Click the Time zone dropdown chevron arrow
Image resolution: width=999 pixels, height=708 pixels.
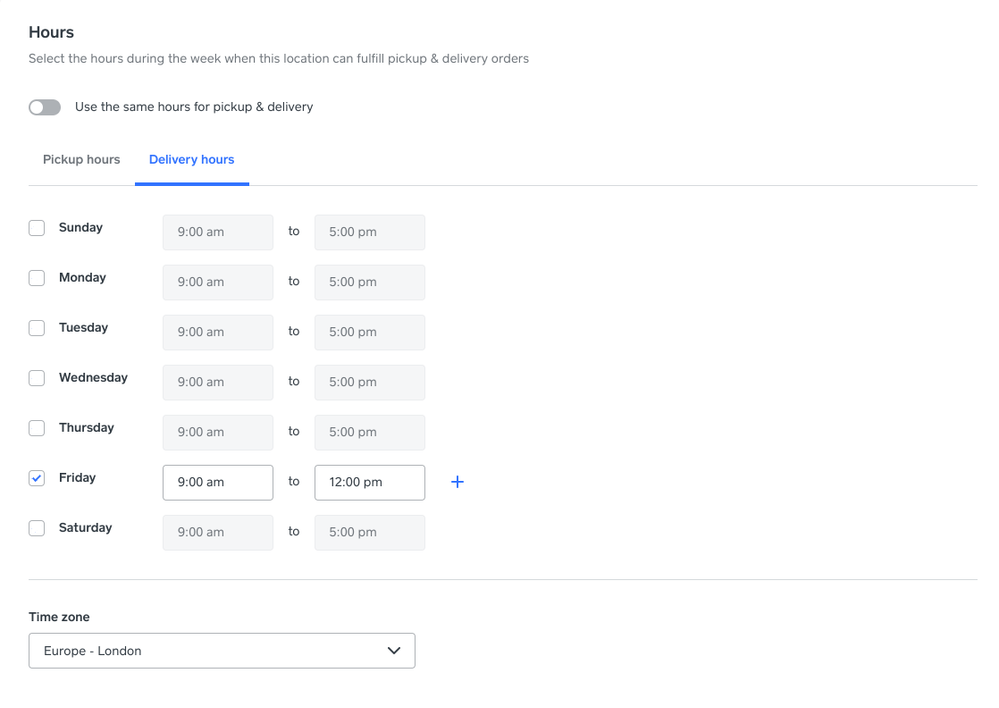[394, 651]
